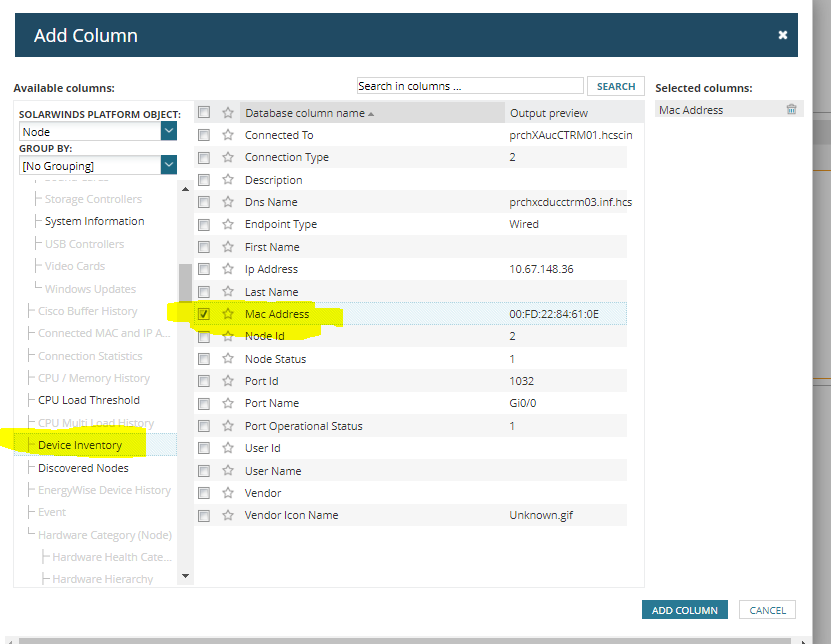Image resolution: width=831 pixels, height=644 pixels.
Task: Check the Connected To checkbox
Action: (x=204, y=135)
